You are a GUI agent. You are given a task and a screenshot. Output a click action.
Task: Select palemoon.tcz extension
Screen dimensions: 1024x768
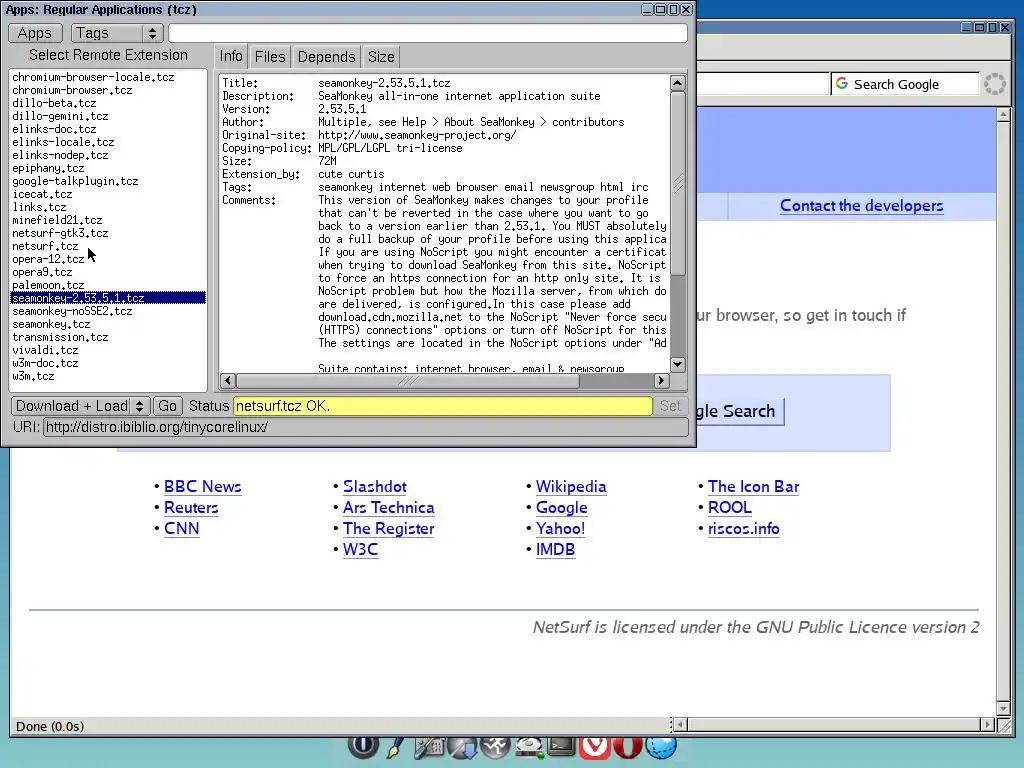coord(108,285)
